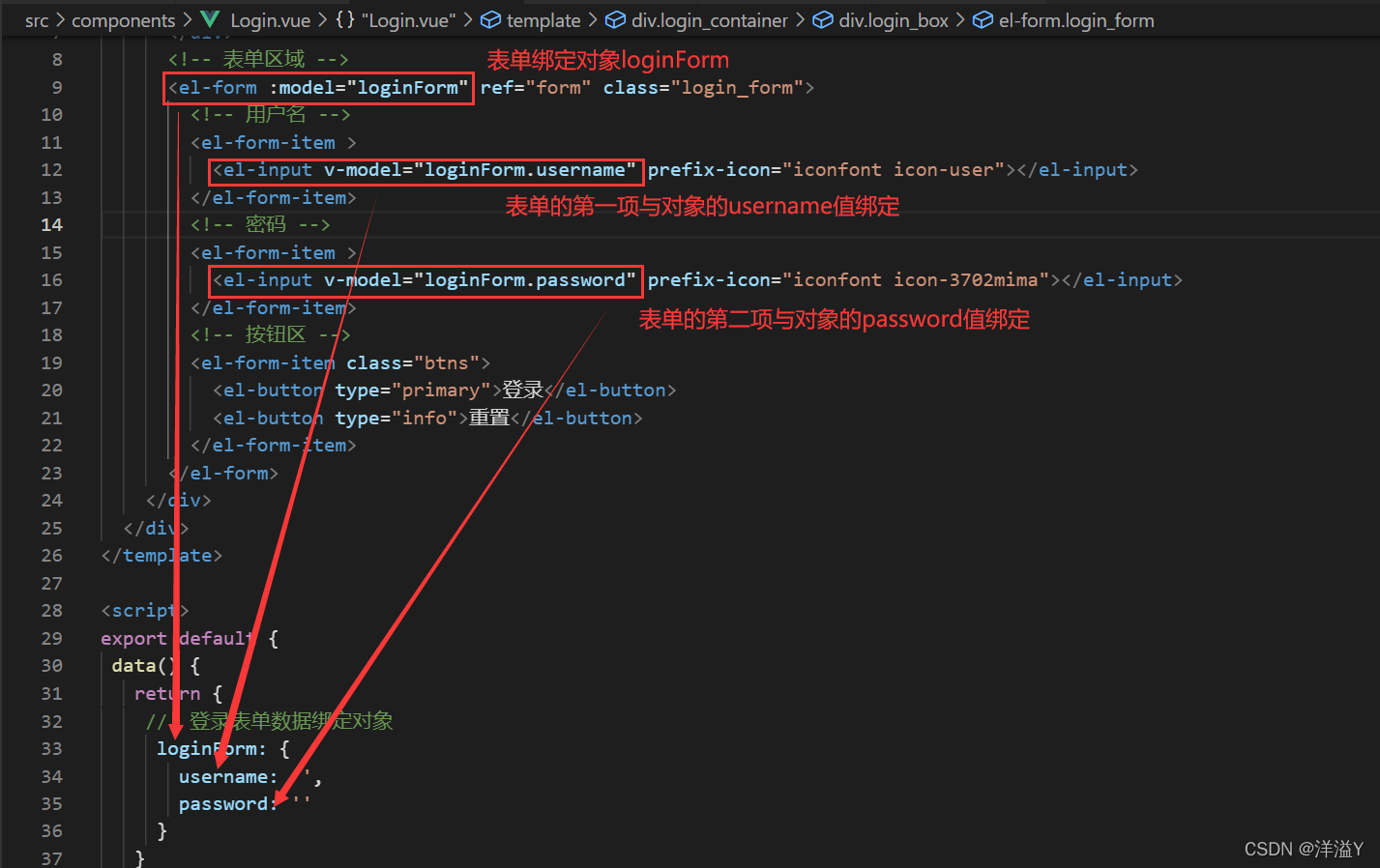Viewport: 1380px width, 868px height.
Task: Click the </el-form> closing tag on line 23
Action: (x=223, y=473)
